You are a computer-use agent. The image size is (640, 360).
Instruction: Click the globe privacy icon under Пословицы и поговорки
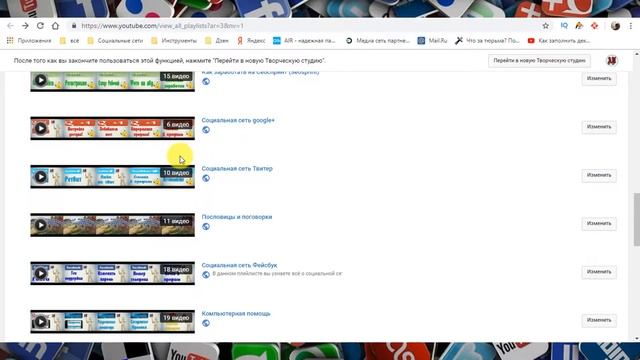[x=206, y=226]
